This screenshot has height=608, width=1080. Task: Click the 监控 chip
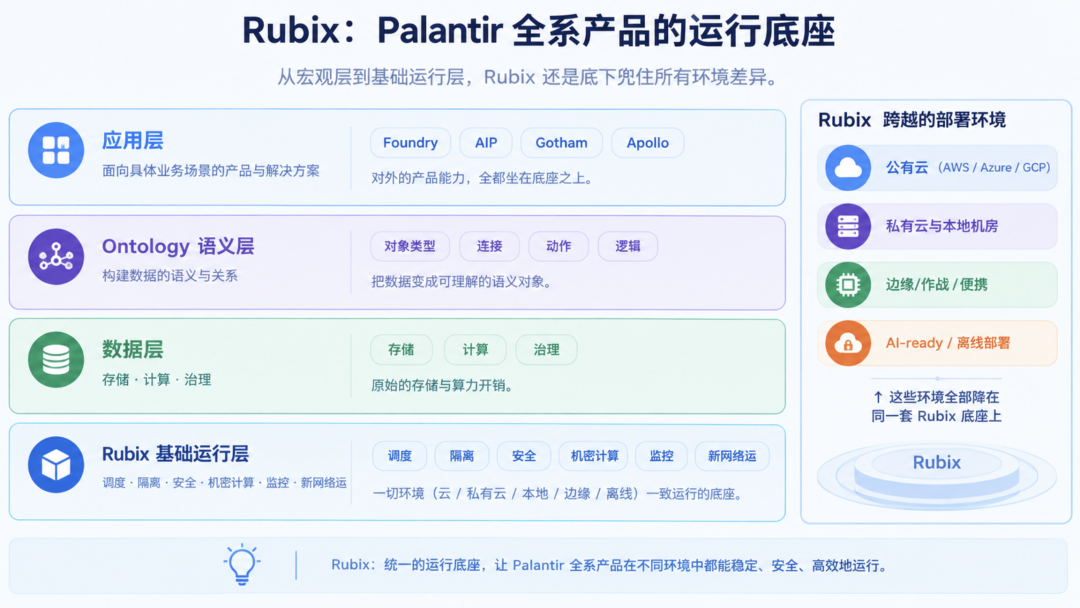coord(661,456)
